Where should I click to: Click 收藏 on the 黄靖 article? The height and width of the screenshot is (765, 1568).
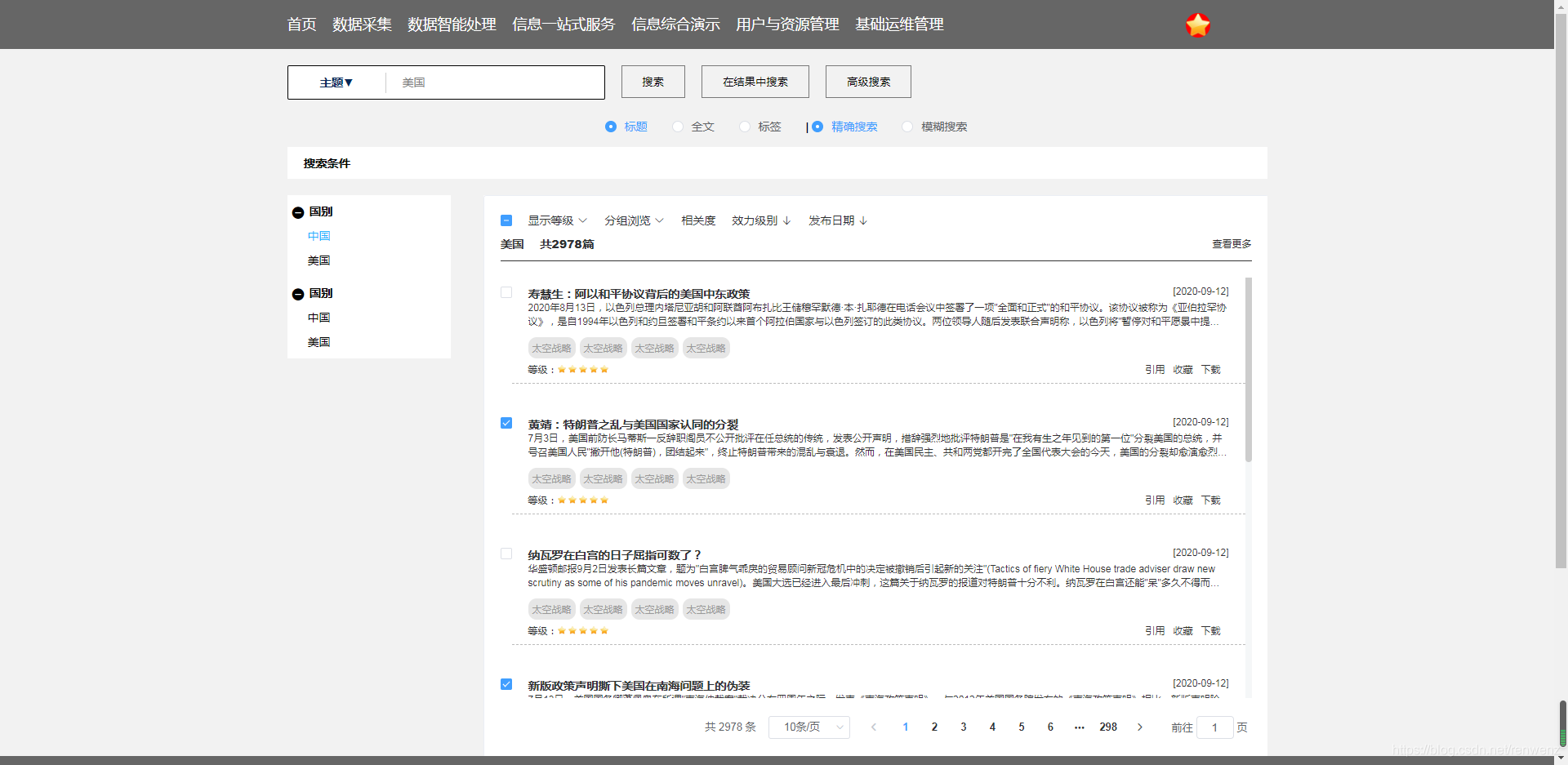(1183, 500)
